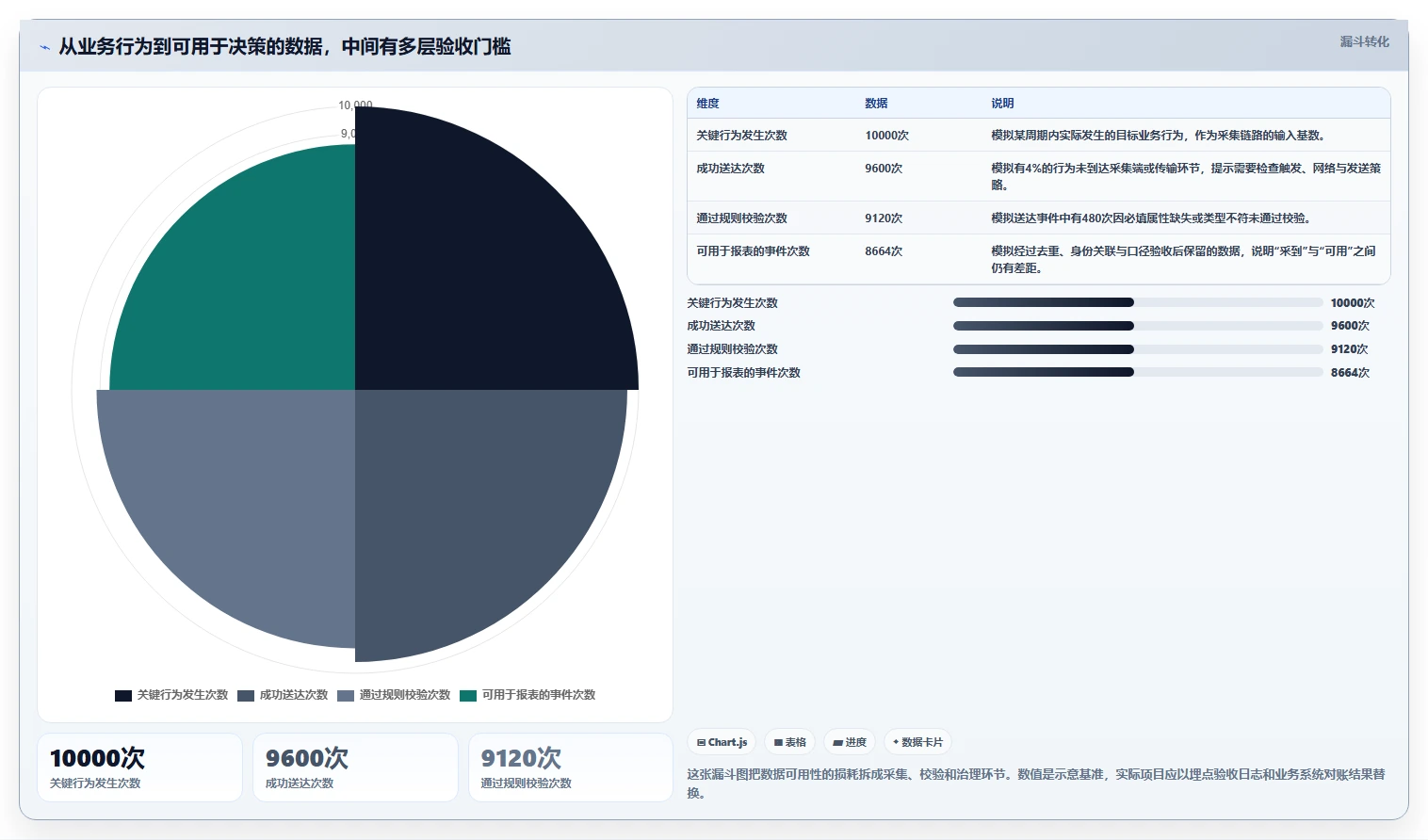Select table value 10000次
The width and height of the screenshot is (1428, 840).
(886, 136)
